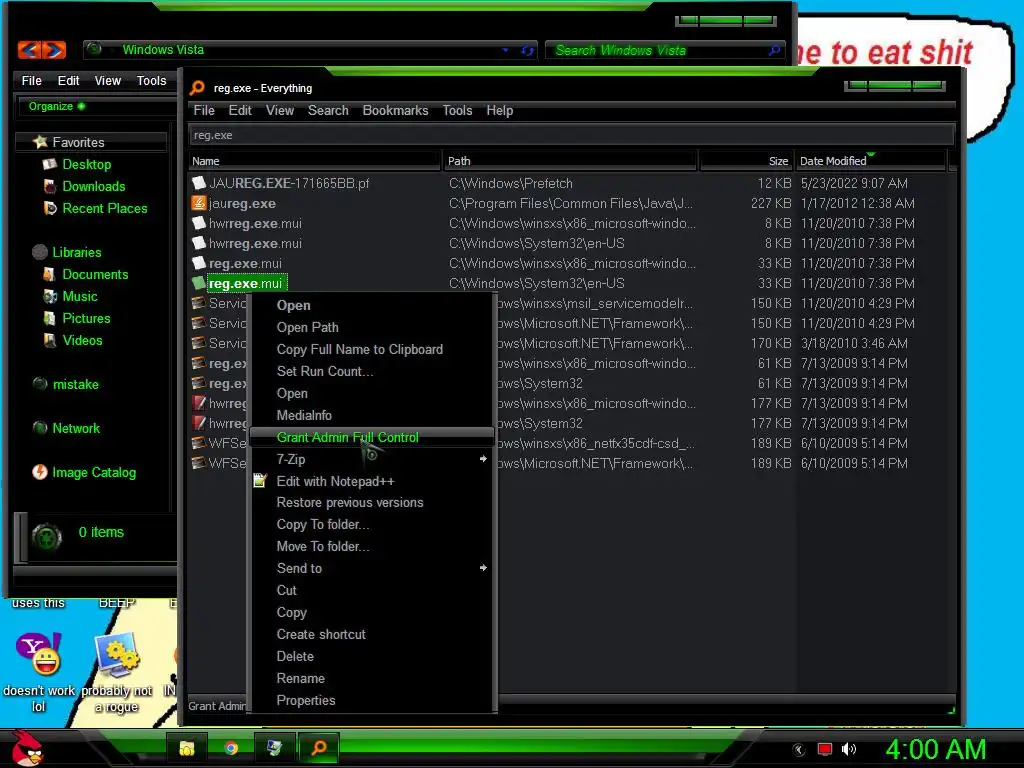Viewport: 1024px width, 768px height.
Task: Click the speaker volume tray icon
Action: pyautogui.click(x=848, y=750)
